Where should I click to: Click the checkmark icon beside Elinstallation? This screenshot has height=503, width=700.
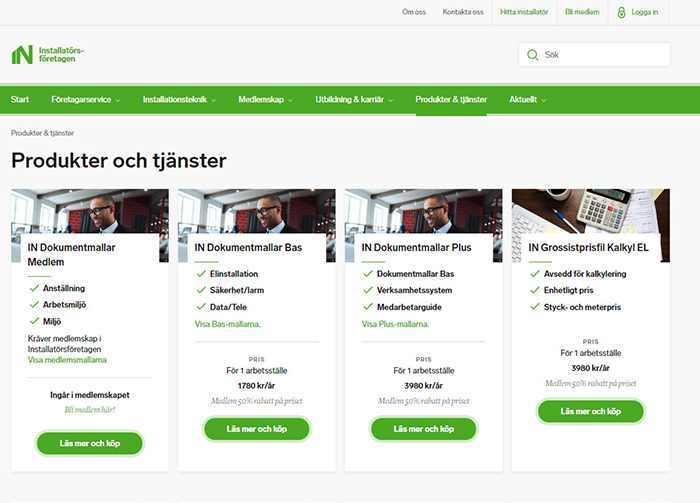coord(201,273)
